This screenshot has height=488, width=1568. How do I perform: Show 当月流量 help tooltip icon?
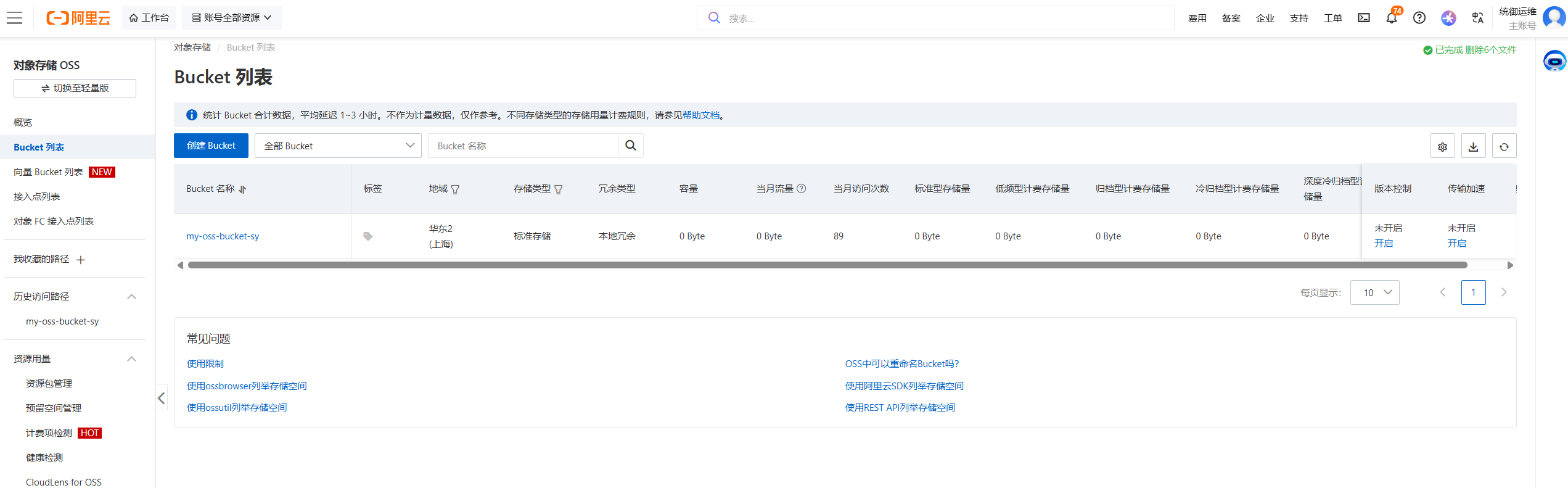(x=802, y=189)
